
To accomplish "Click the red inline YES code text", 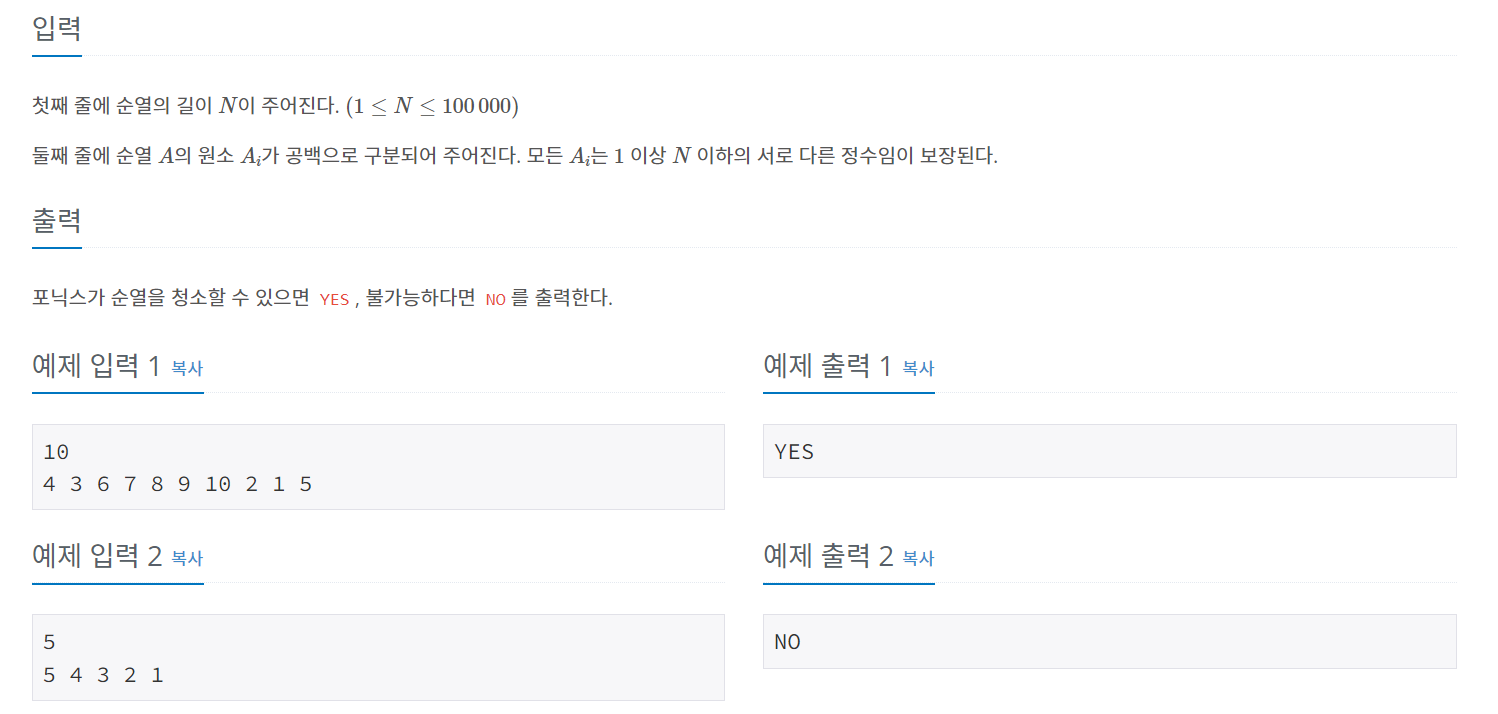I will pyautogui.click(x=334, y=299).
